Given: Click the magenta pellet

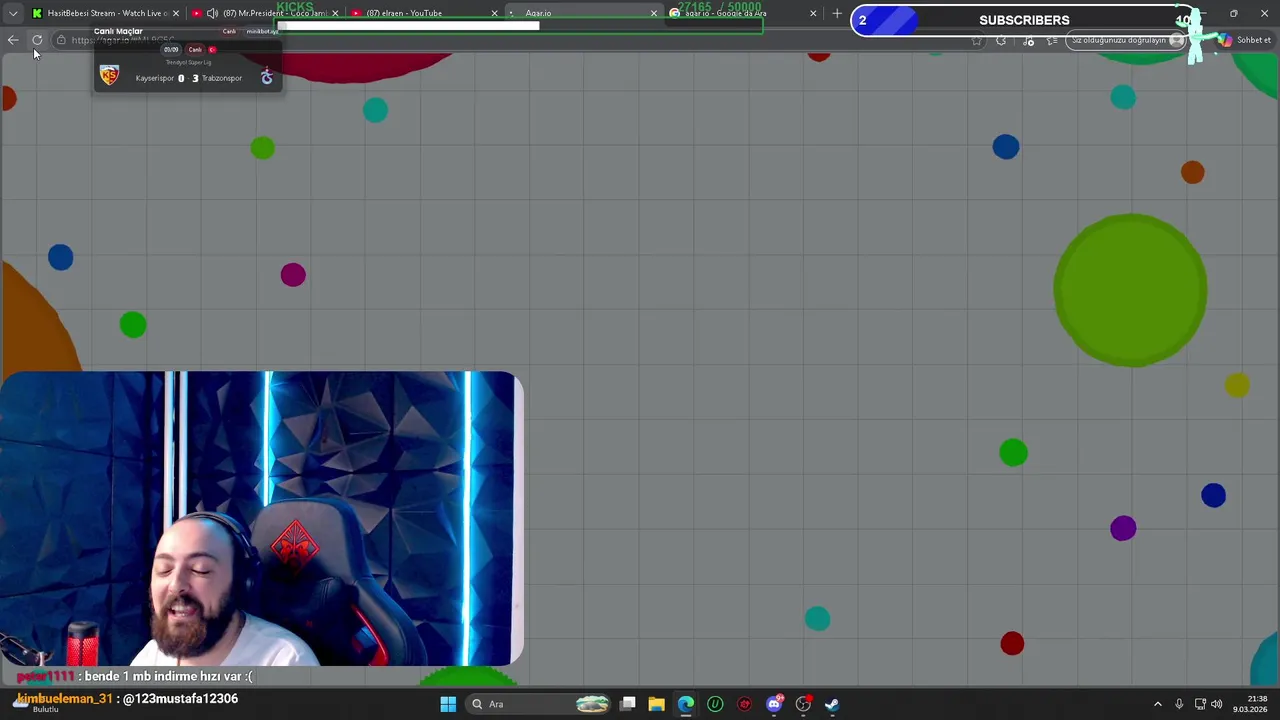Looking at the screenshot, I should click(293, 275).
